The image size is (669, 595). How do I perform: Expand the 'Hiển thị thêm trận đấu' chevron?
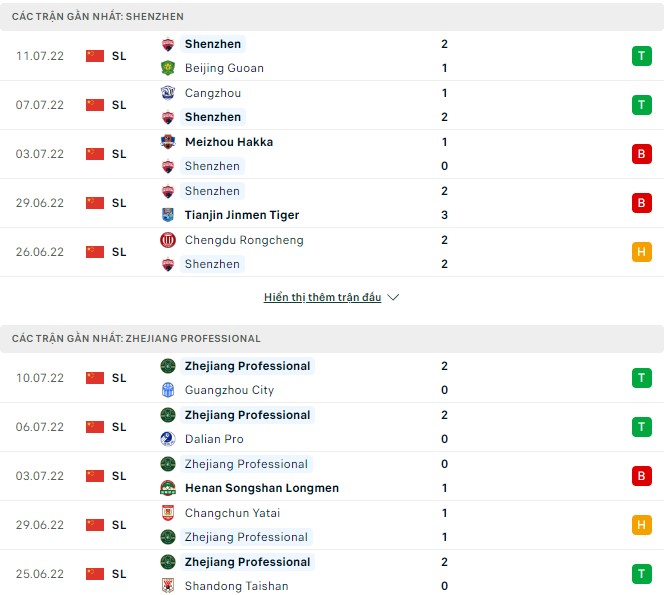tap(393, 298)
